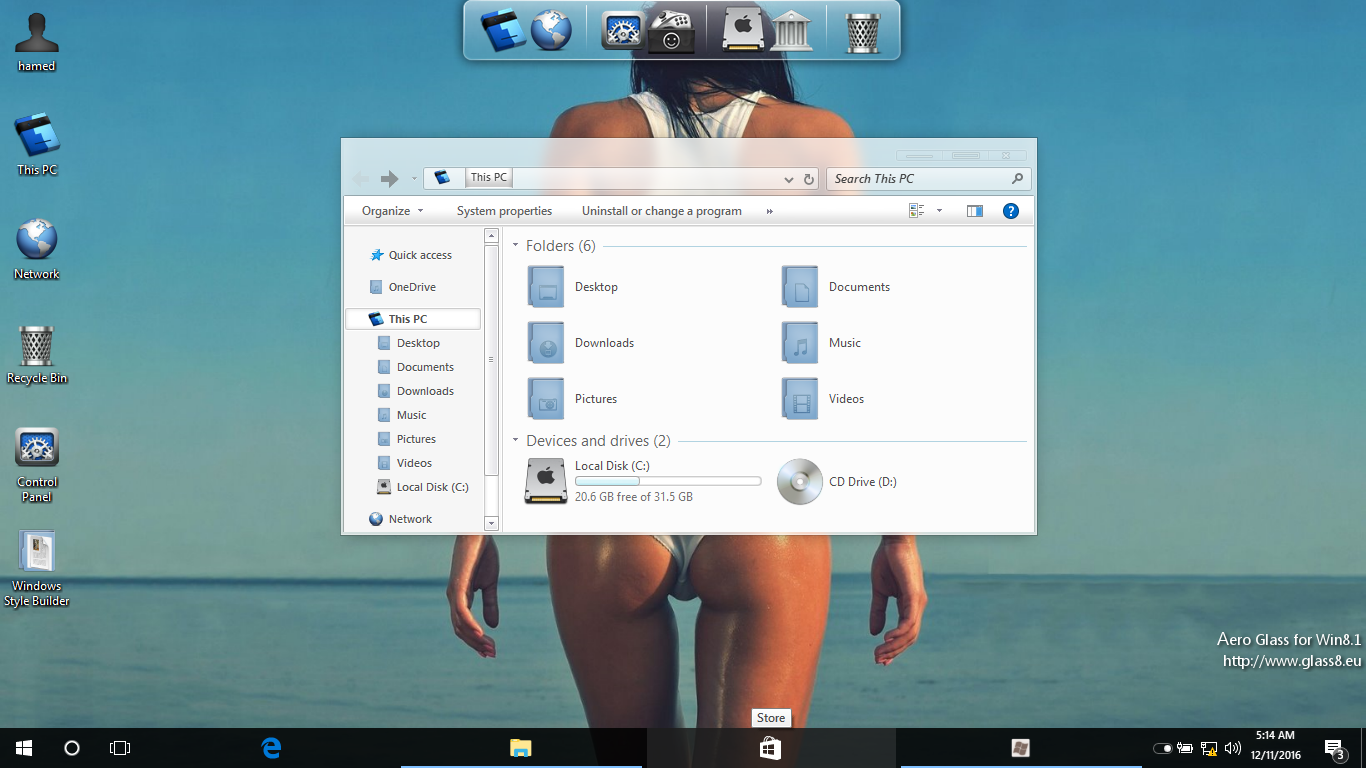The width and height of the screenshot is (1366, 768).
Task: Click the Store icon in taskbar
Action: click(x=770, y=748)
